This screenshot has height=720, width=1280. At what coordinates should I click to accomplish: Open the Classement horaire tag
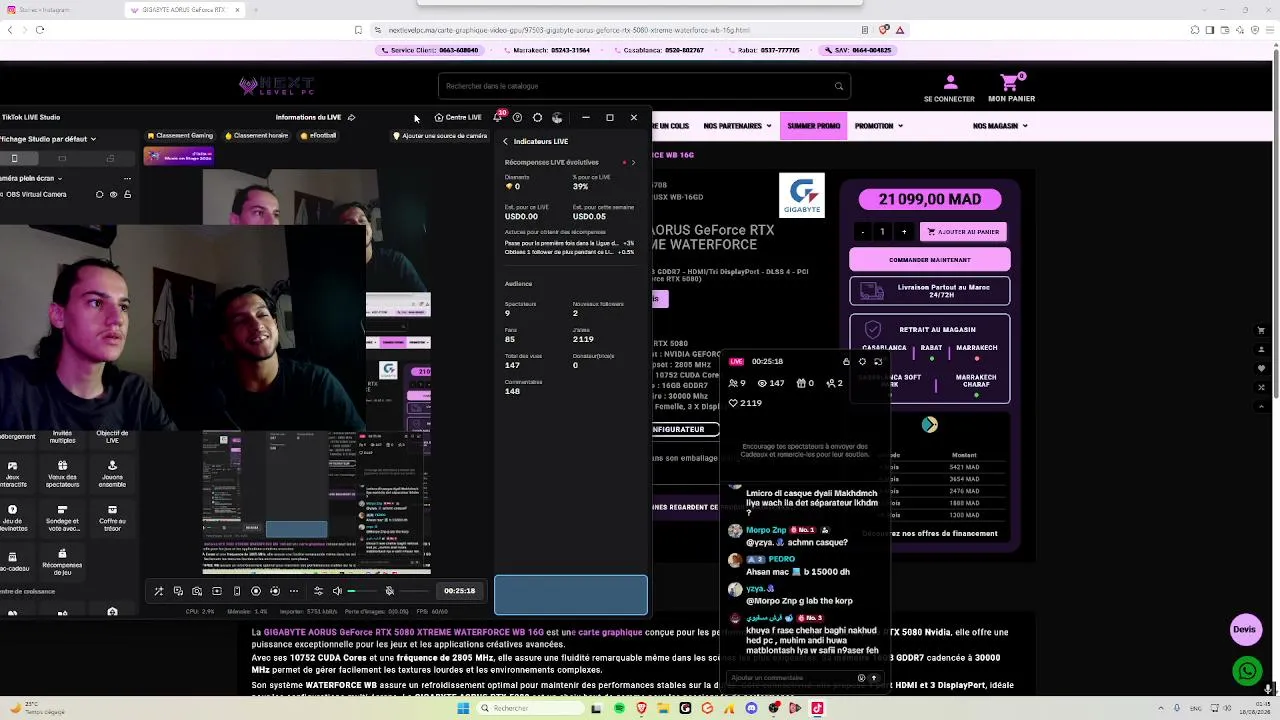(x=256, y=136)
